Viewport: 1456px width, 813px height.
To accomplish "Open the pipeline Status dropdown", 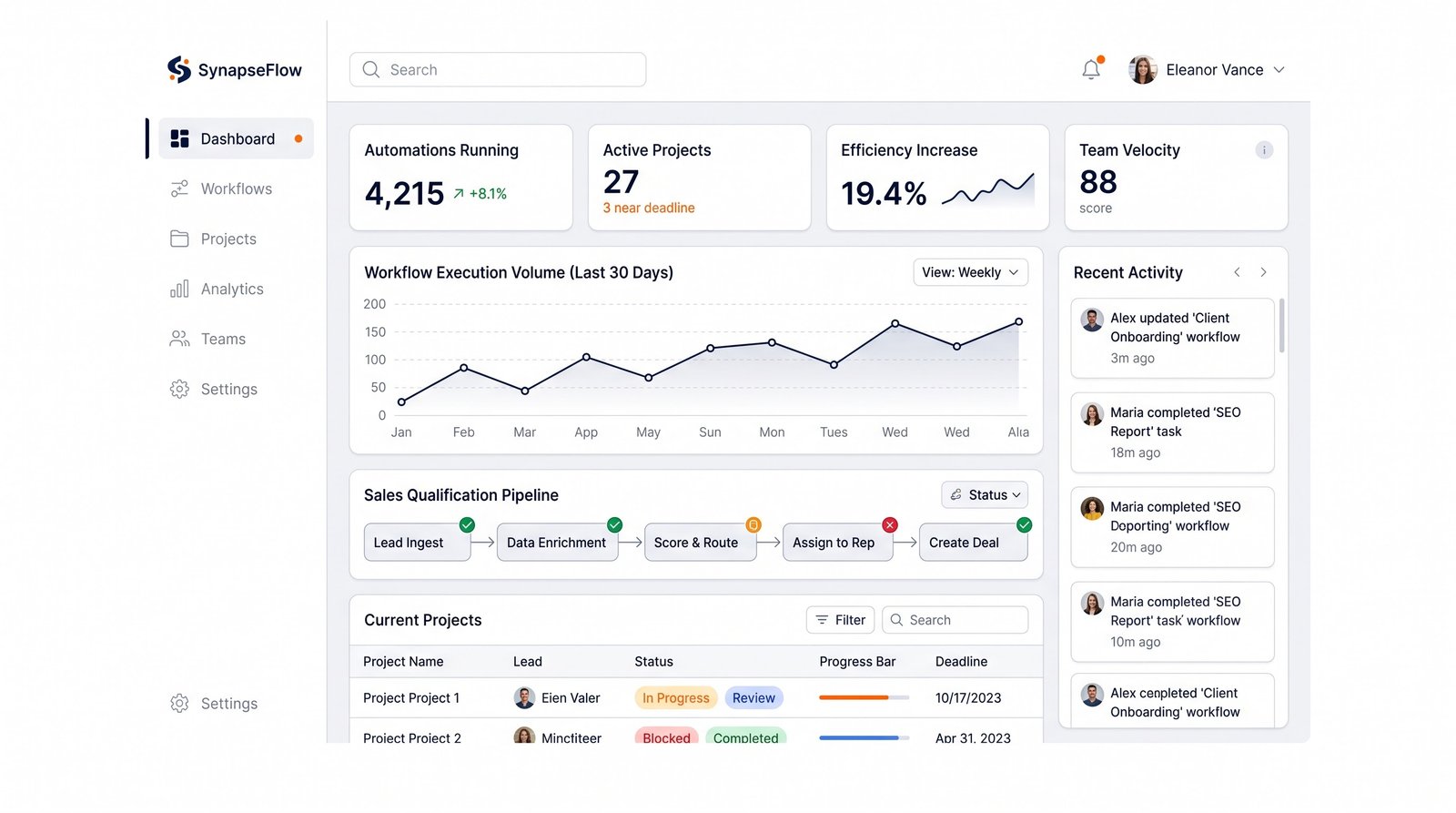I will click(985, 494).
